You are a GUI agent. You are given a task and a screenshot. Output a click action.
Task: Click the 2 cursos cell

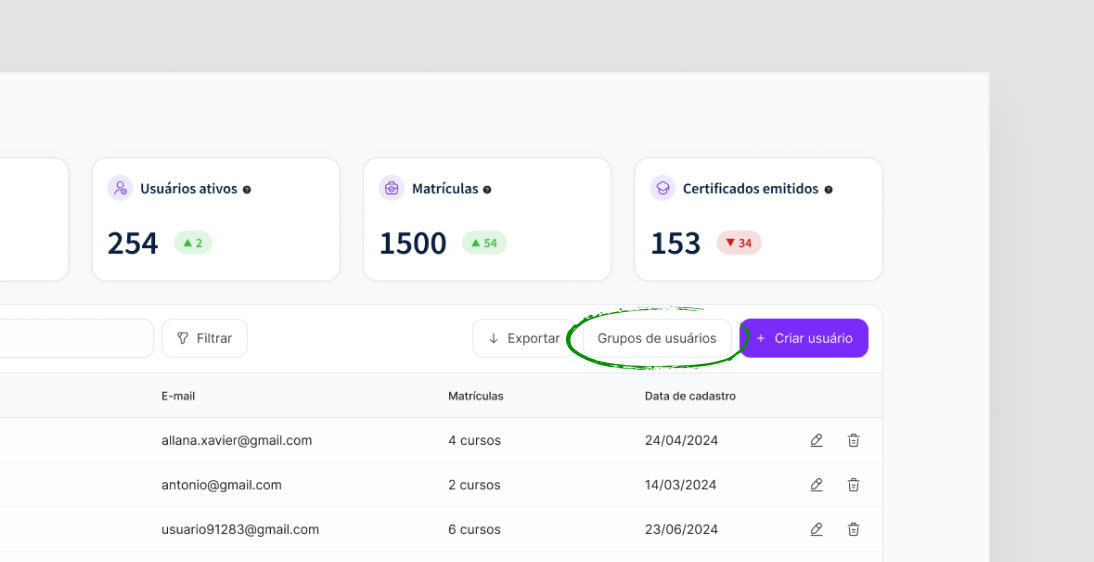[474, 485]
